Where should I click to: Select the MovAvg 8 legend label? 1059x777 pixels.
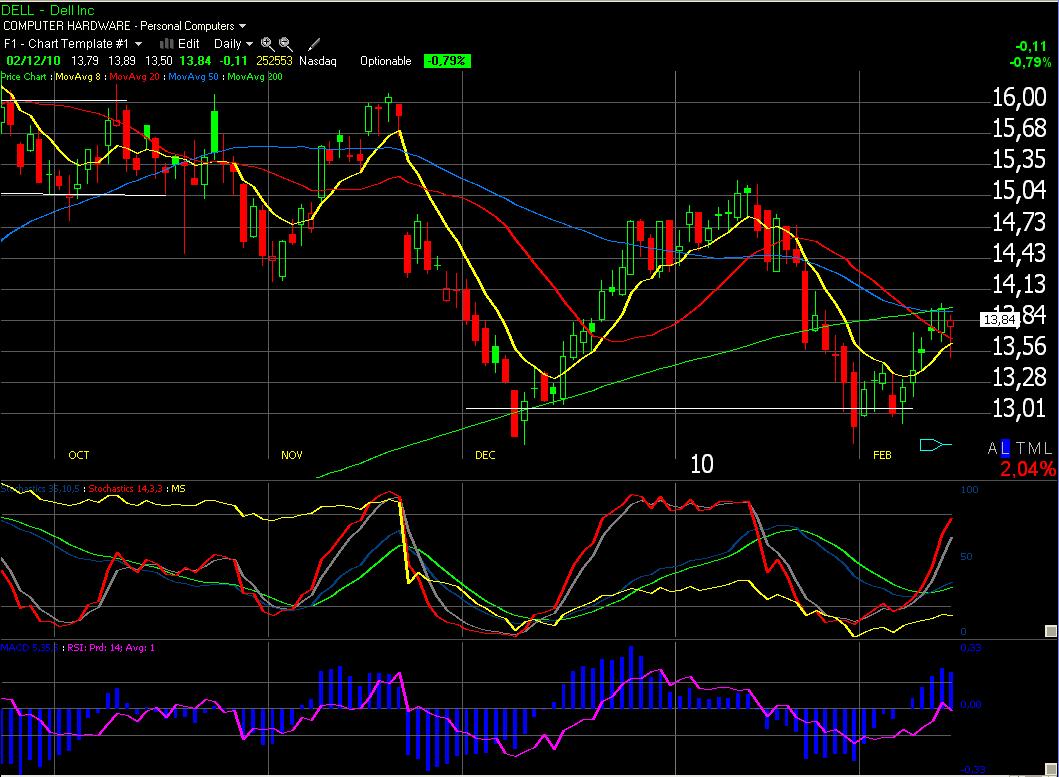pyautogui.click(x=78, y=76)
